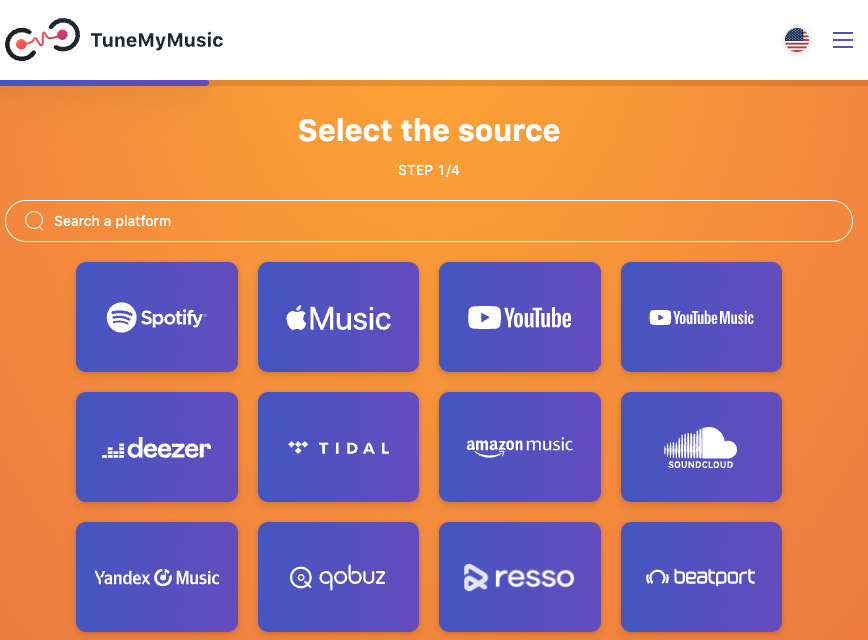Click the TuneMyMusic logo icon
Image resolution: width=868 pixels, height=640 pixels.
(x=42, y=40)
